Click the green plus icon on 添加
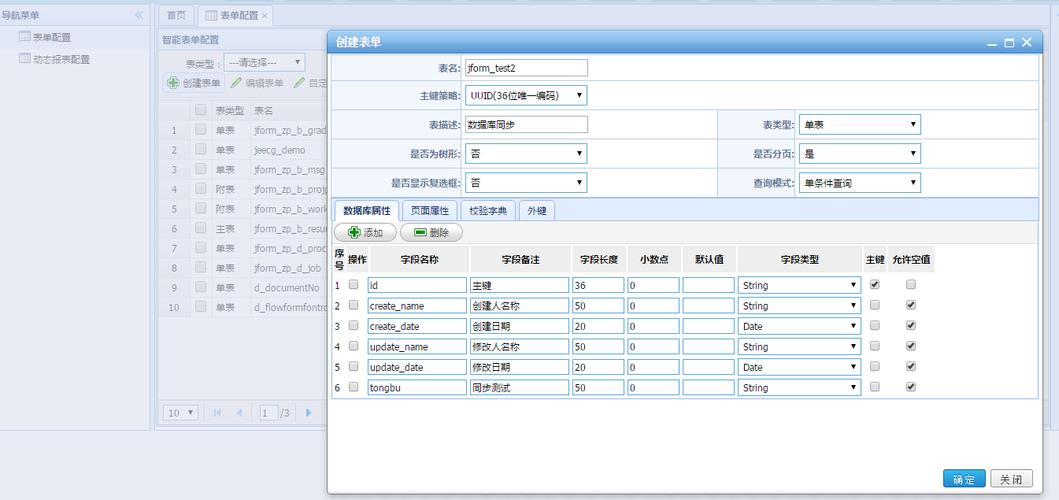 [354, 232]
